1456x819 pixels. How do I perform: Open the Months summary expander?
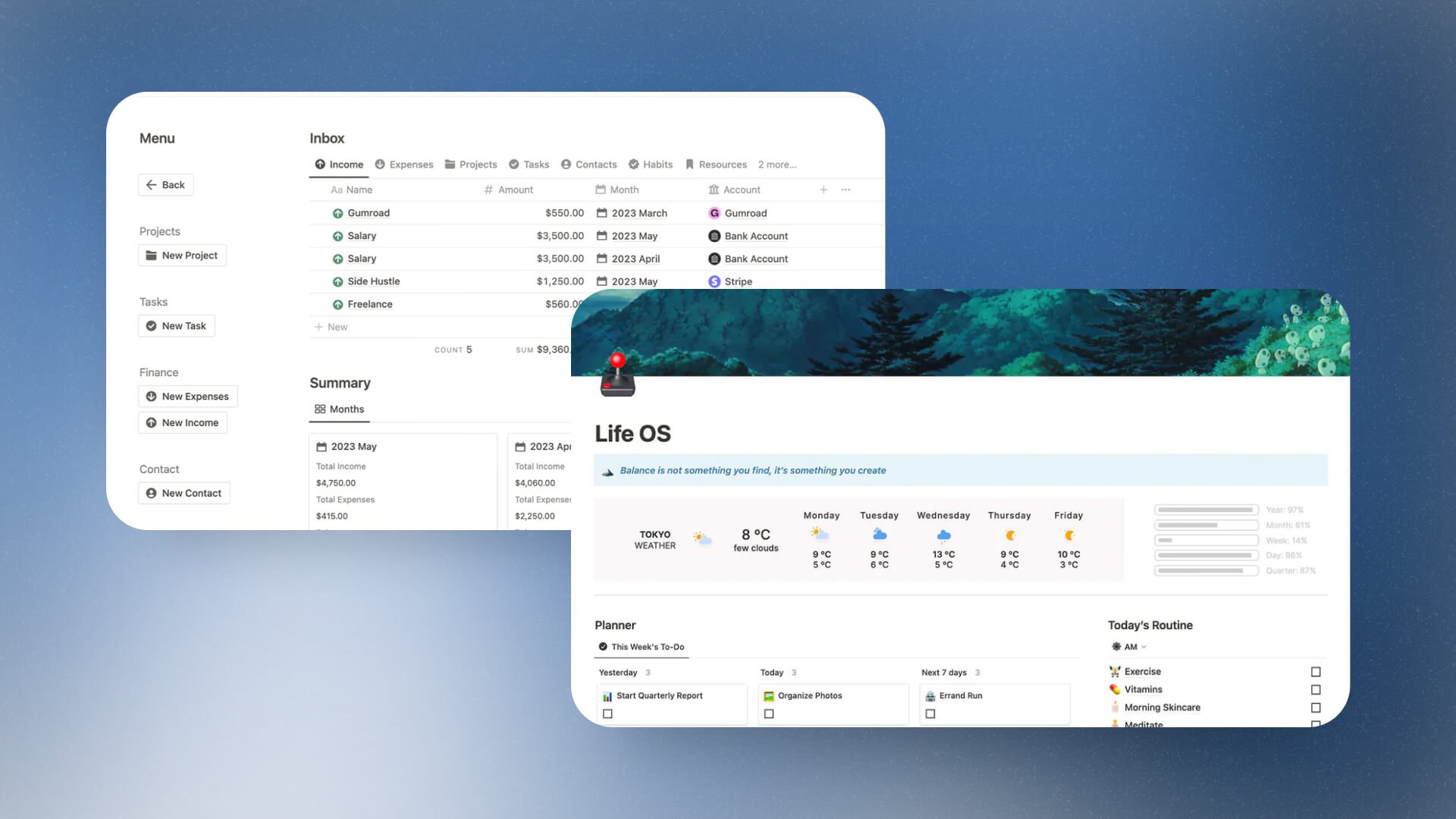pyautogui.click(x=339, y=408)
